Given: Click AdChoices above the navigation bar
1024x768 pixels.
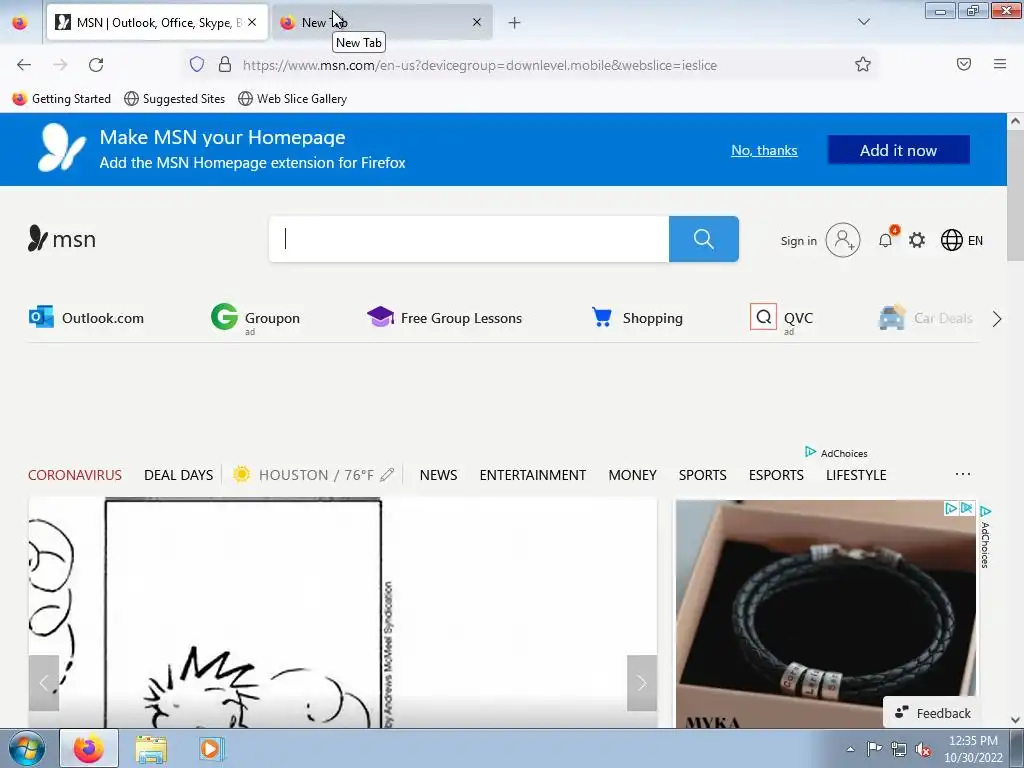Looking at the screenshot, I should 837,453.
